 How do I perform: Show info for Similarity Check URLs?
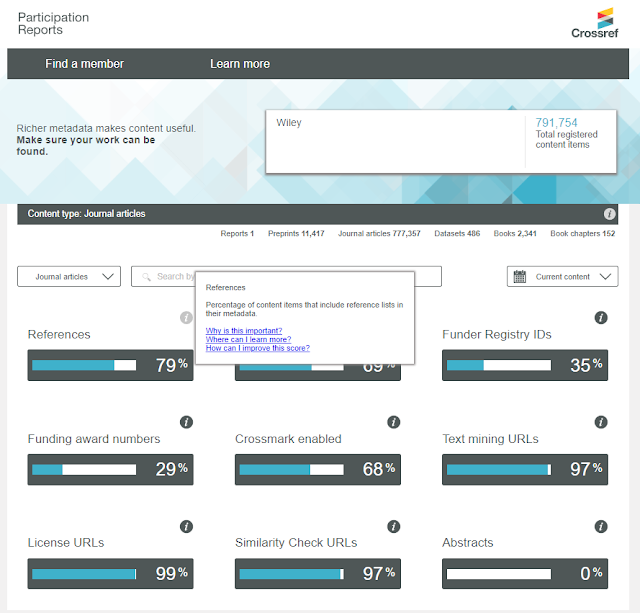tap(393, 526)
